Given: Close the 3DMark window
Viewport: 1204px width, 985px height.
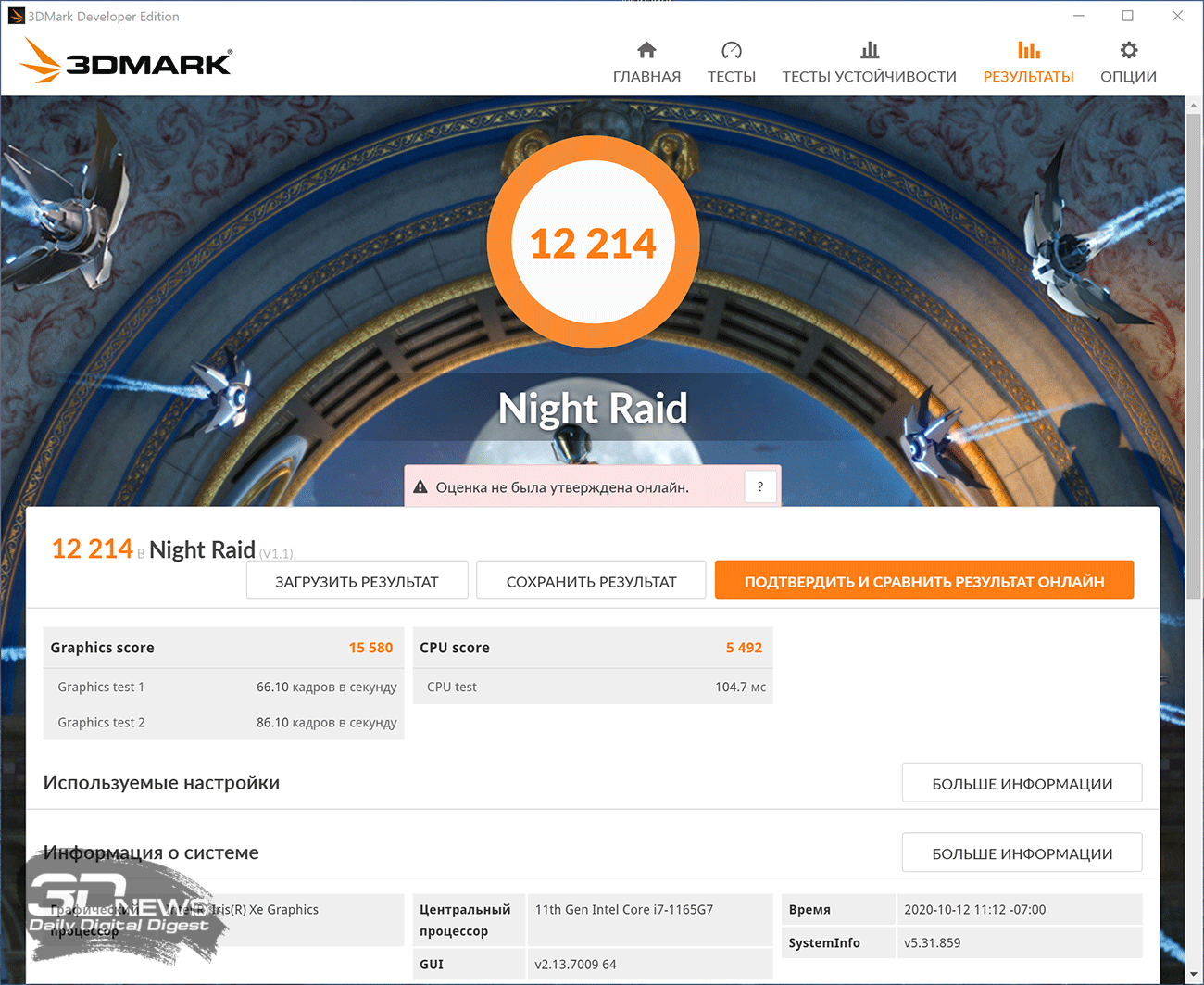Looking at the screenshot, I should click(1177, 16).
